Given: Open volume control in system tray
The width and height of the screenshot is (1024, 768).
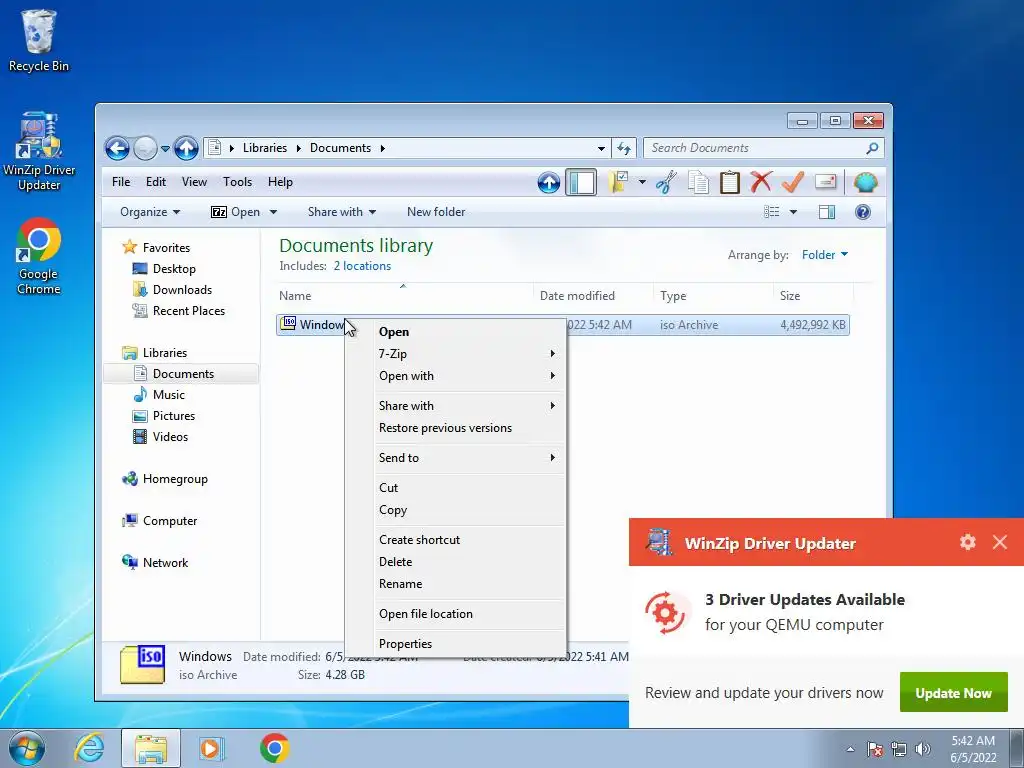Looking at the screenshot, I should coord(923,749).
